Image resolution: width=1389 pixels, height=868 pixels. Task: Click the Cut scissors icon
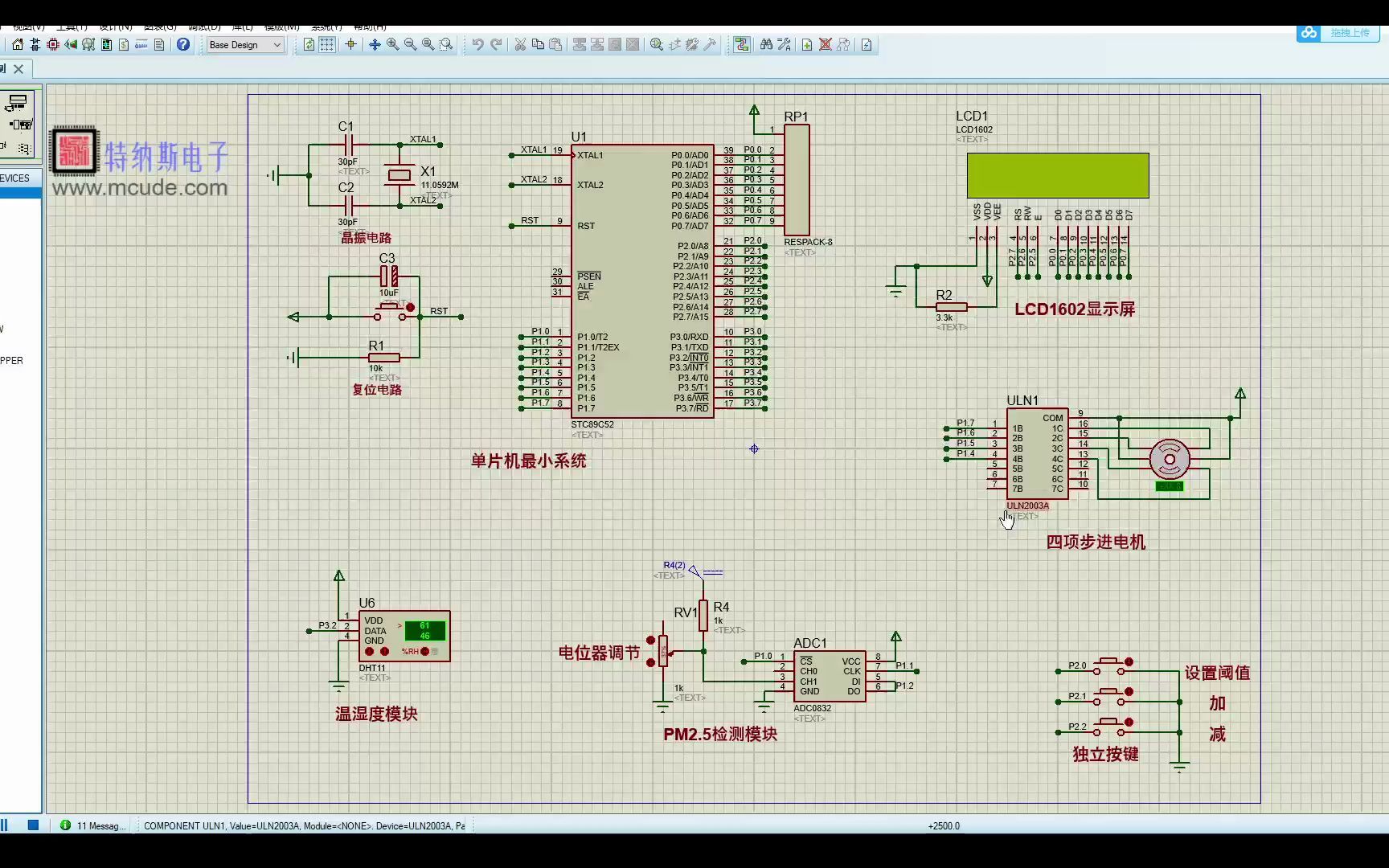(520, 45)
